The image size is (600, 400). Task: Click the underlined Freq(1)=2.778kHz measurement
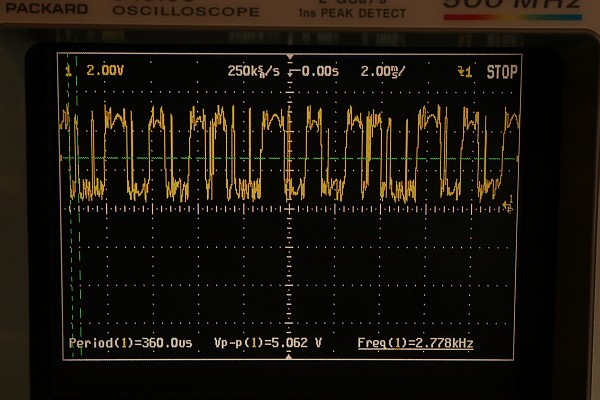coord(415,343)
